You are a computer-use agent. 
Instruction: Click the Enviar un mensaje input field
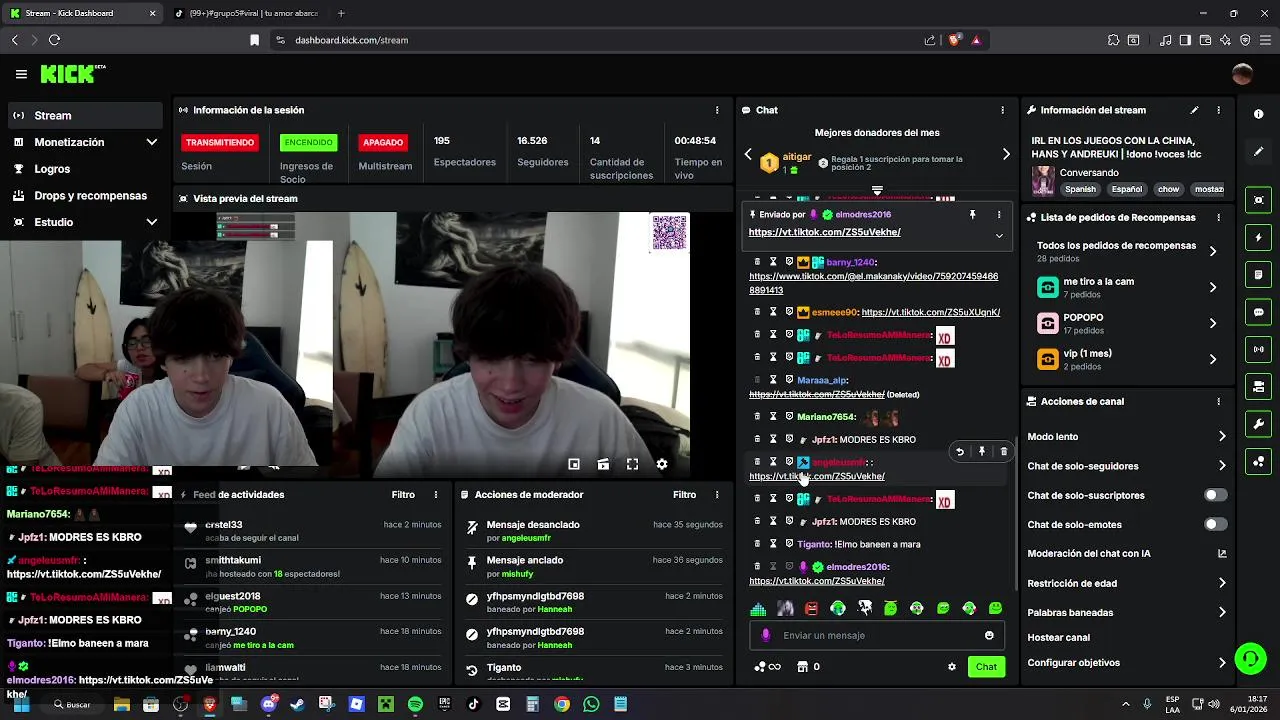click(x=877, y=635)
